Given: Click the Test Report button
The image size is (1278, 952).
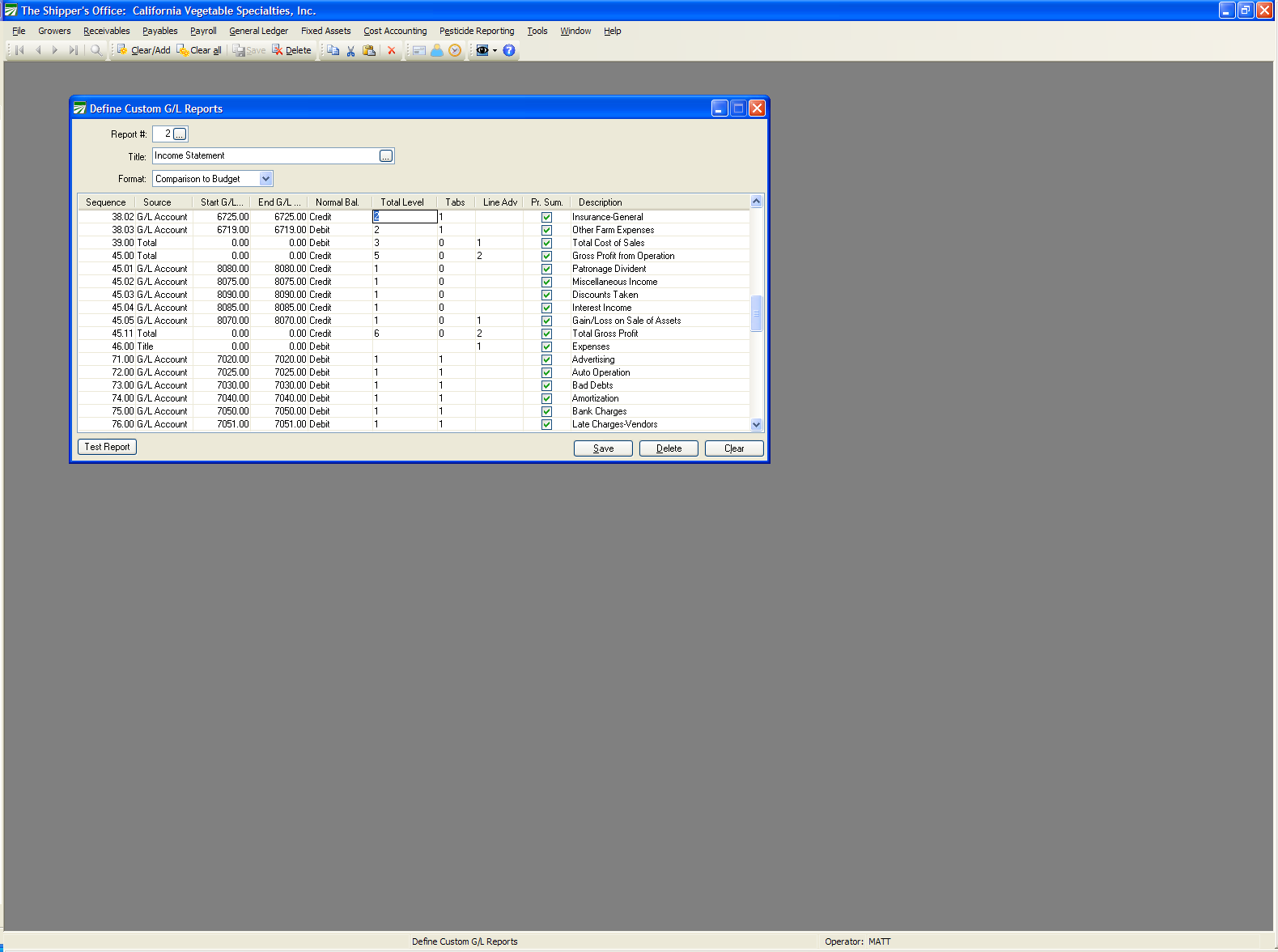Looking at the screenshot, I should click(x=107, y=447).
